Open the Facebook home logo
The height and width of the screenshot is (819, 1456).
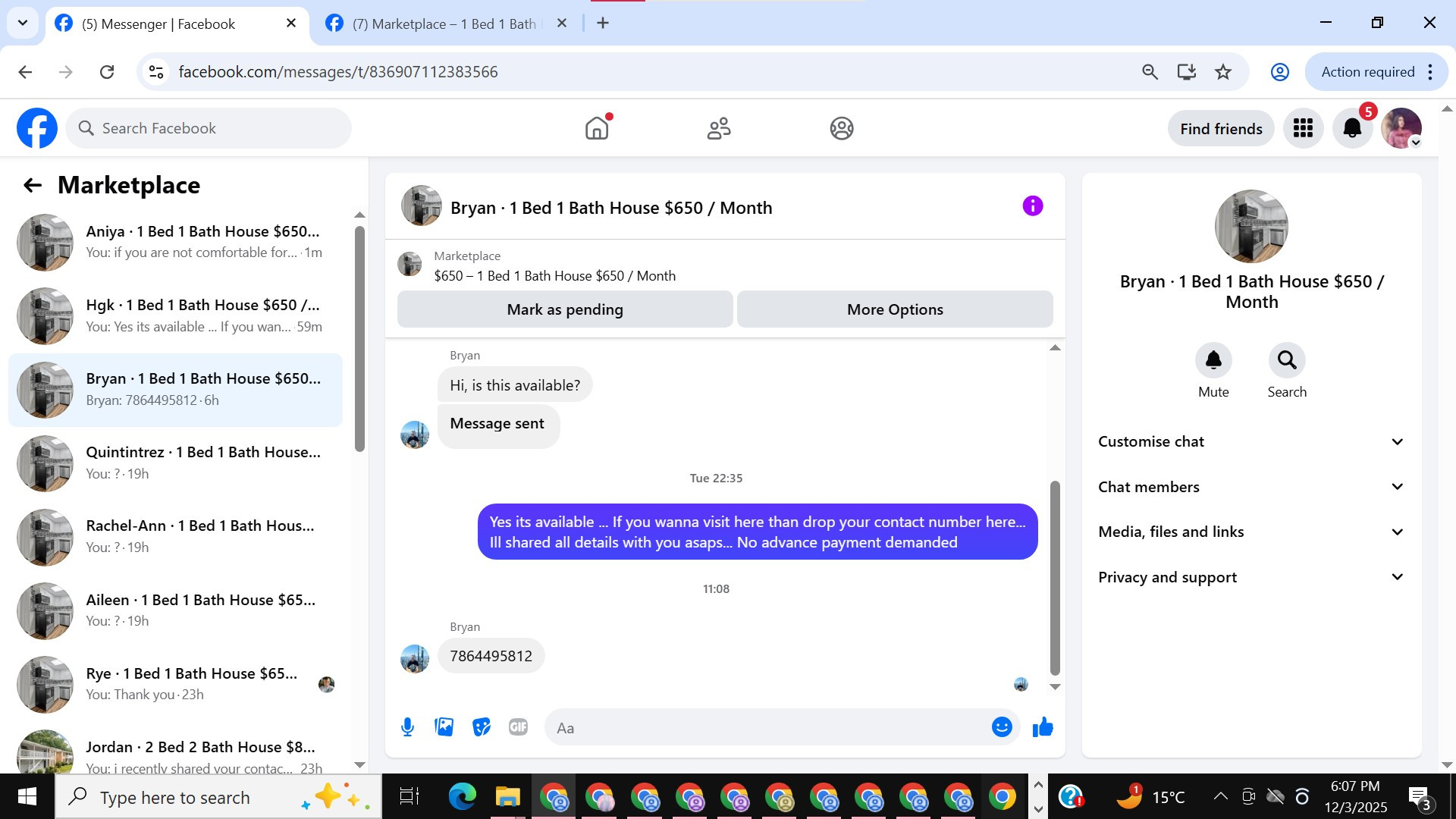pyautogui.click(x=37, y=128)
